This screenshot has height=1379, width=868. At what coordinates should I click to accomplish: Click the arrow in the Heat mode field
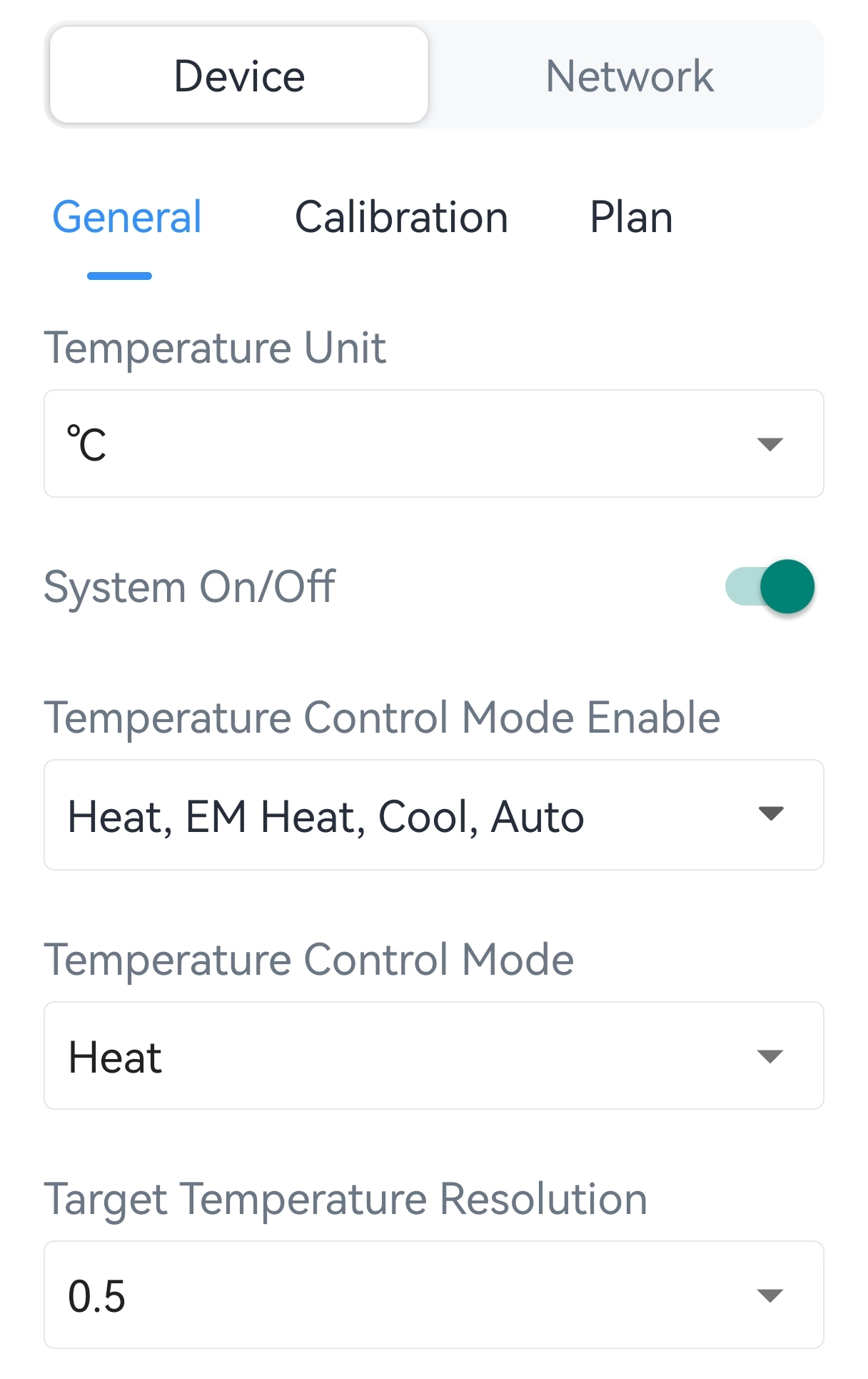pyautogui.click(x=769, y=1056)
